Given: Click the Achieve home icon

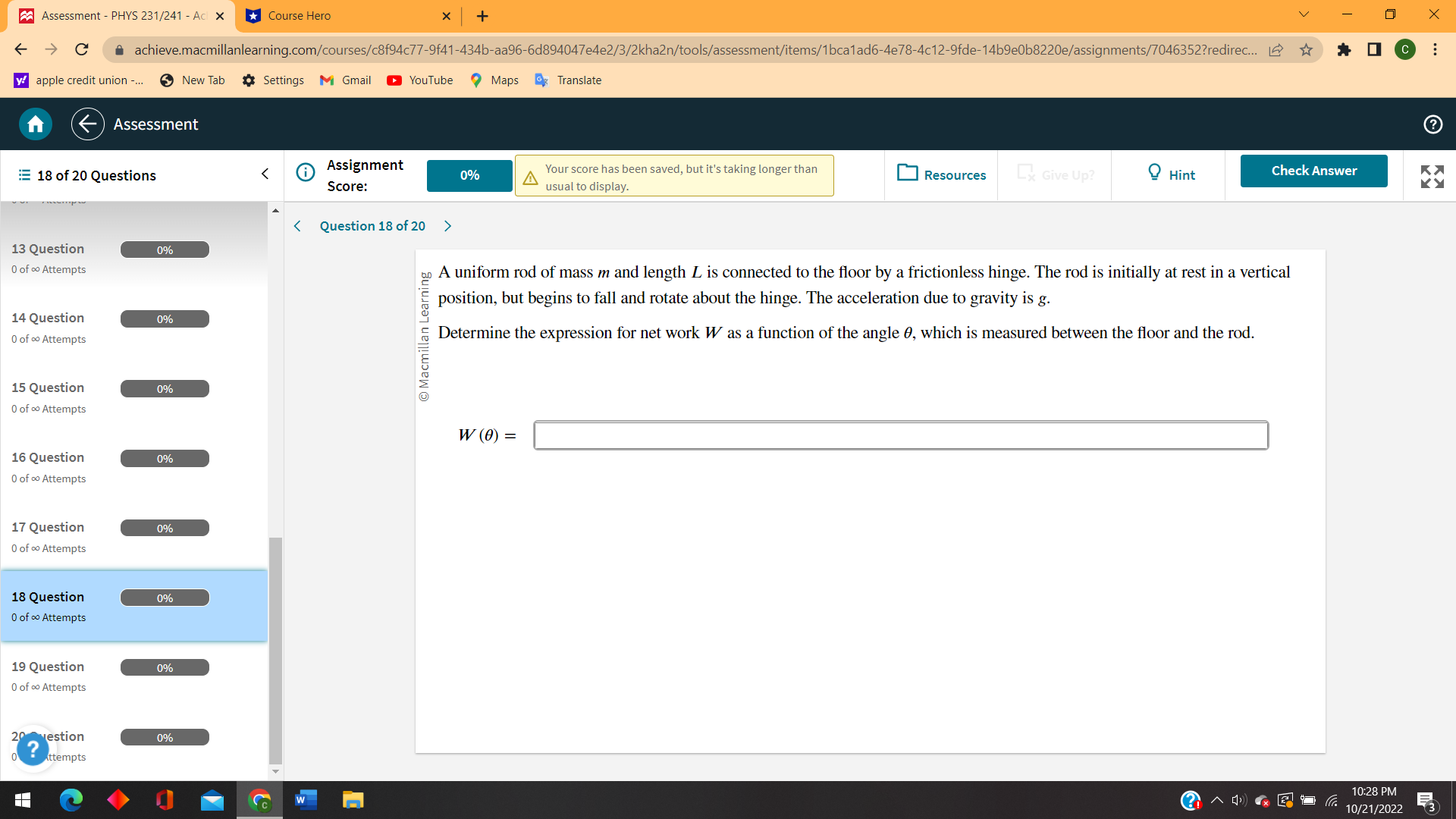Looking at the screenshot, I should click(x=34, y=124).
